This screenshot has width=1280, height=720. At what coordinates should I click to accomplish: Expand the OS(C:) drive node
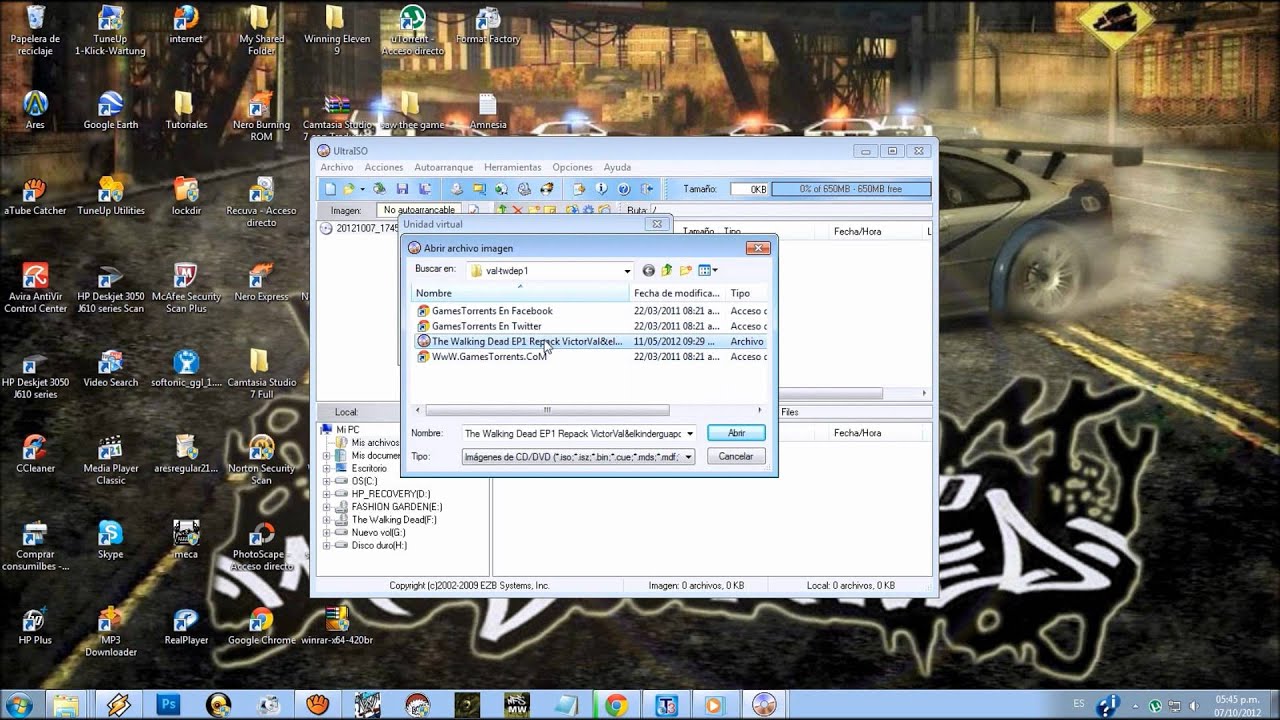pos(326,481)
